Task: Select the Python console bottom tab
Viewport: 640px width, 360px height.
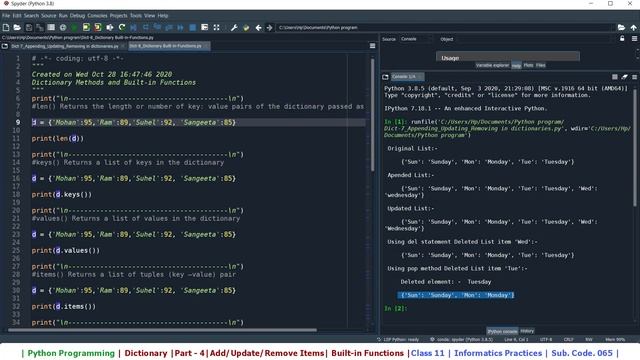Action: pos(502,331)
